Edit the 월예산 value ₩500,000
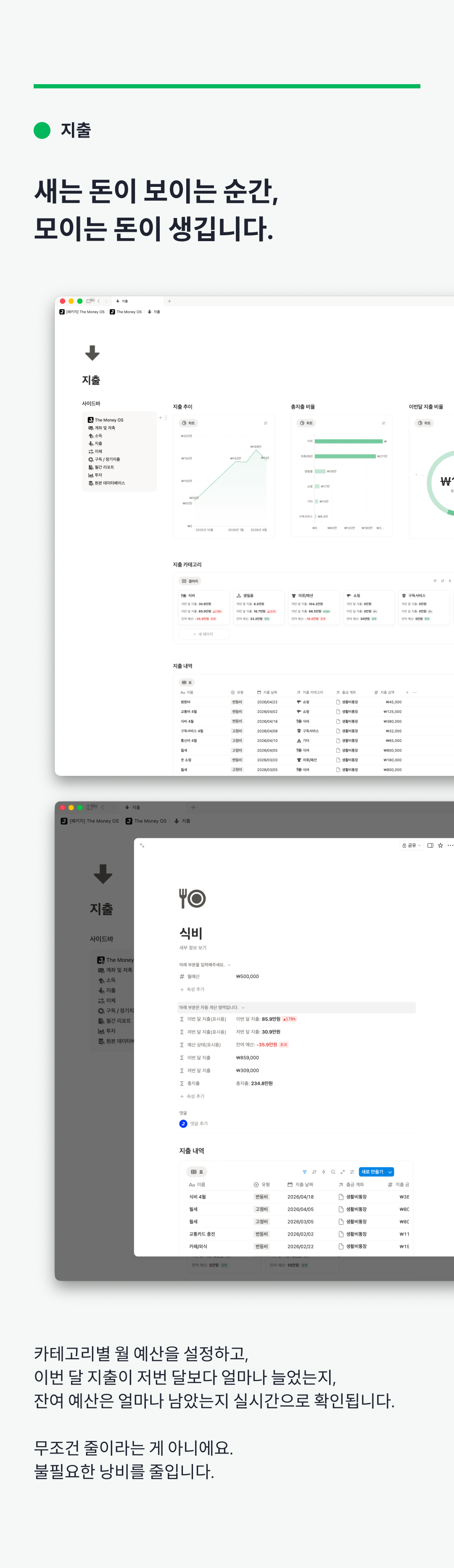 click(247, 976)
